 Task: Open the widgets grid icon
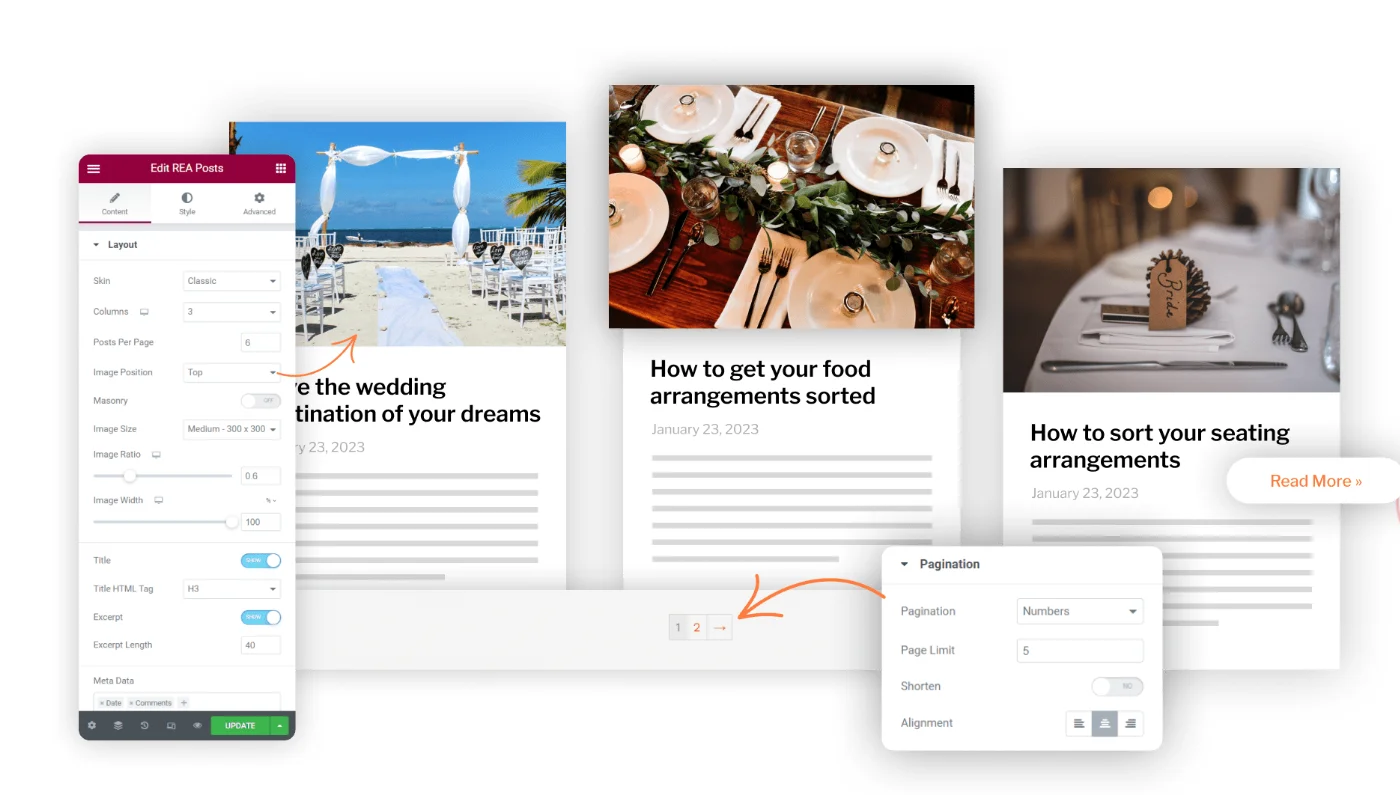click(x=280, y=169)
